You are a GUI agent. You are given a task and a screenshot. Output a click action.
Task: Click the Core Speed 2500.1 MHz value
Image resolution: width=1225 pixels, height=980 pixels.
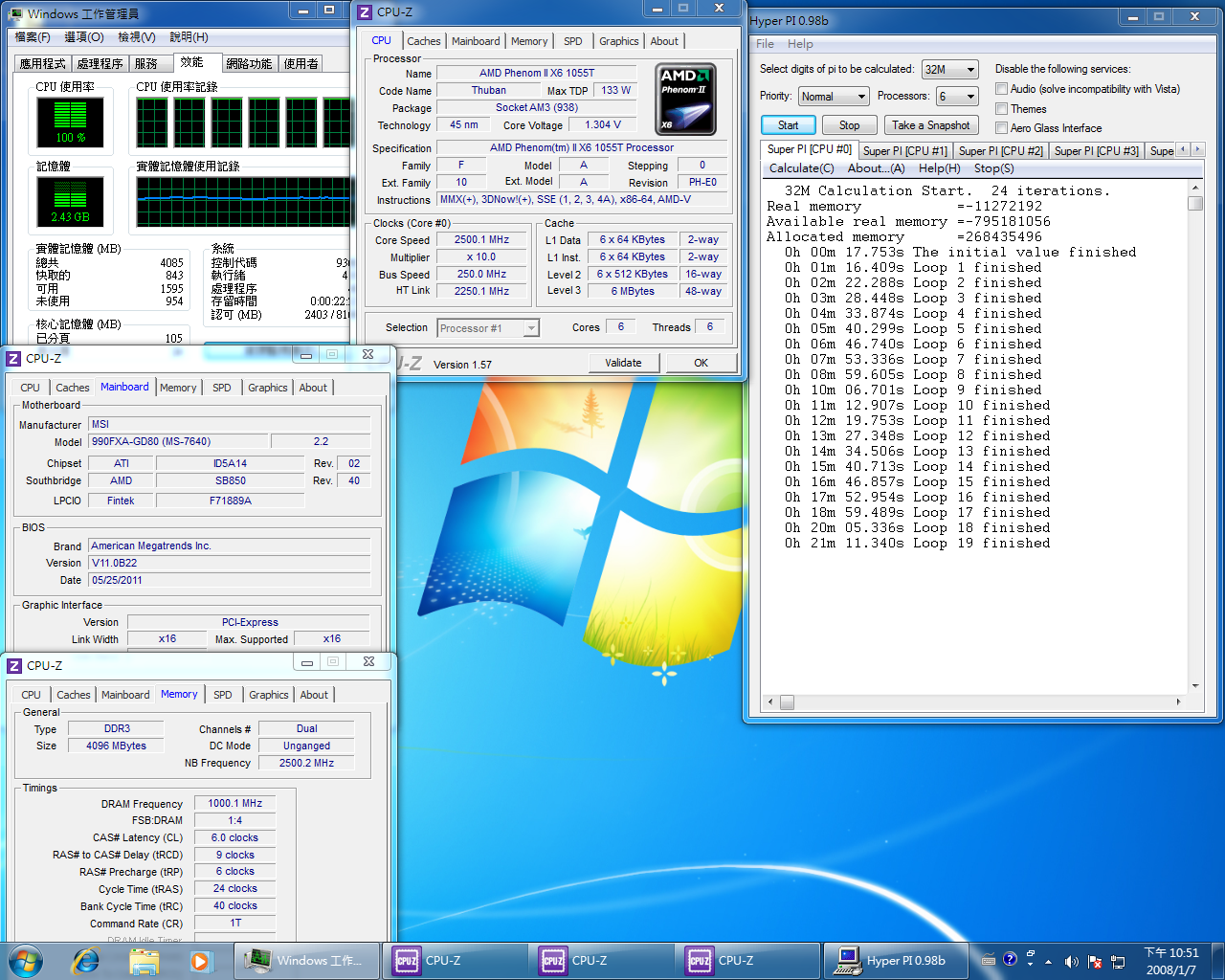[x=481, y=240]
